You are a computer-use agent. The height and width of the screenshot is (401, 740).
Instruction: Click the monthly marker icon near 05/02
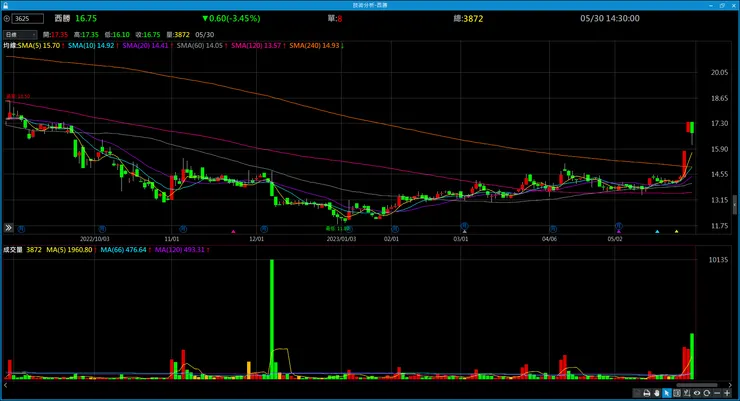click(619, 226)
